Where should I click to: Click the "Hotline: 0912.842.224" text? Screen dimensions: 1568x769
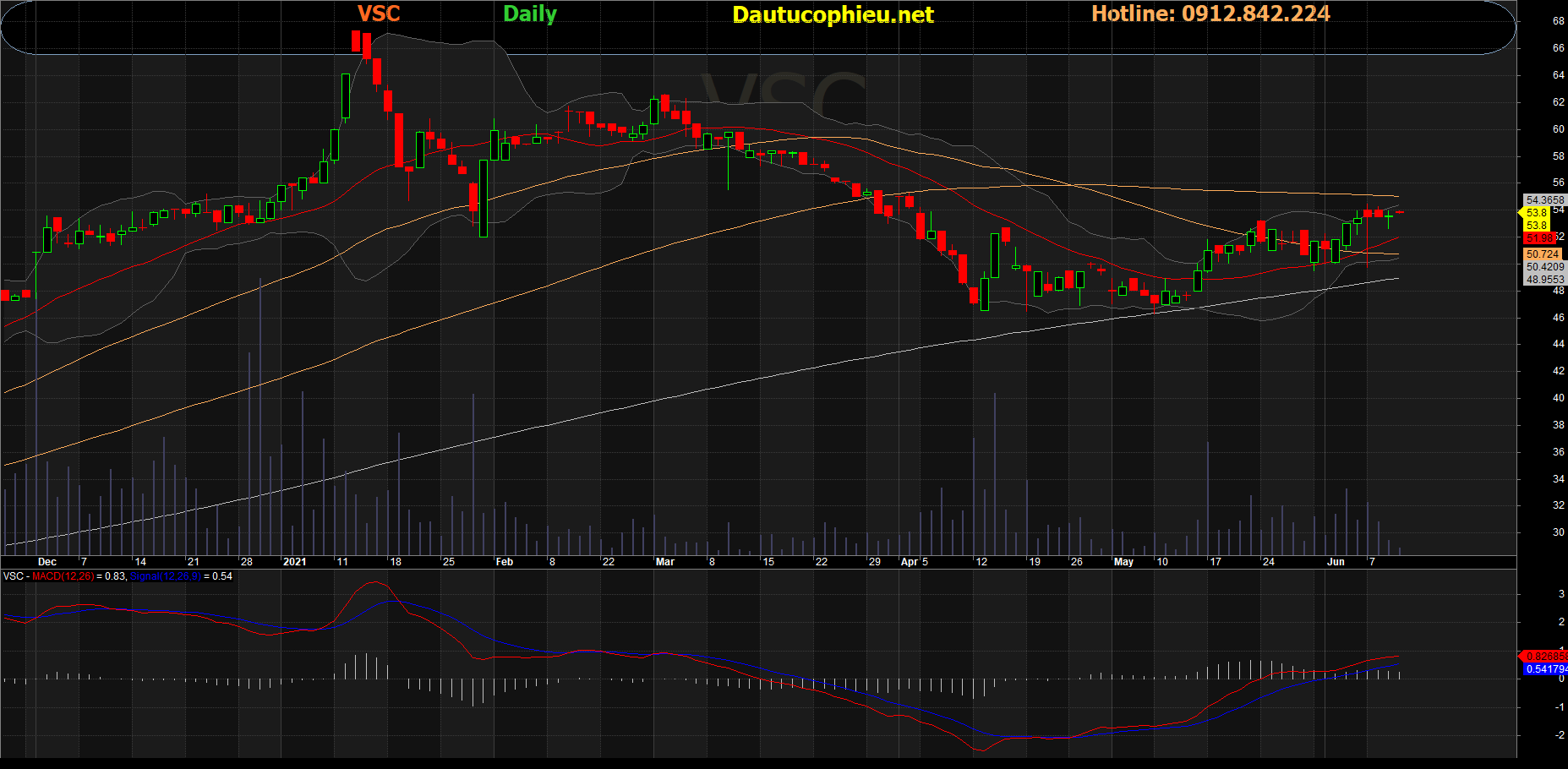[1210, 14]
